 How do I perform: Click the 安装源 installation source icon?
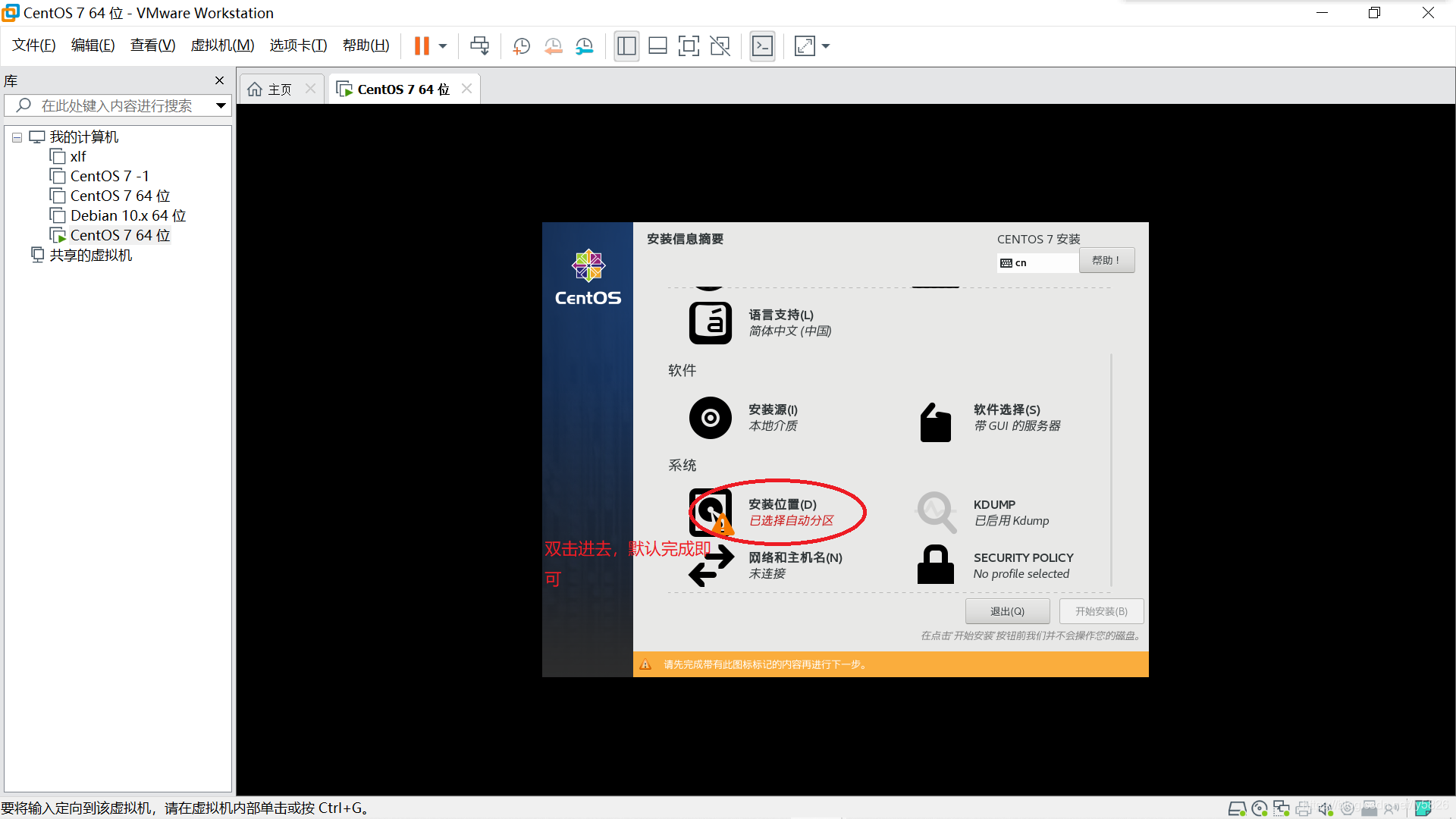(x=711, y=418)
